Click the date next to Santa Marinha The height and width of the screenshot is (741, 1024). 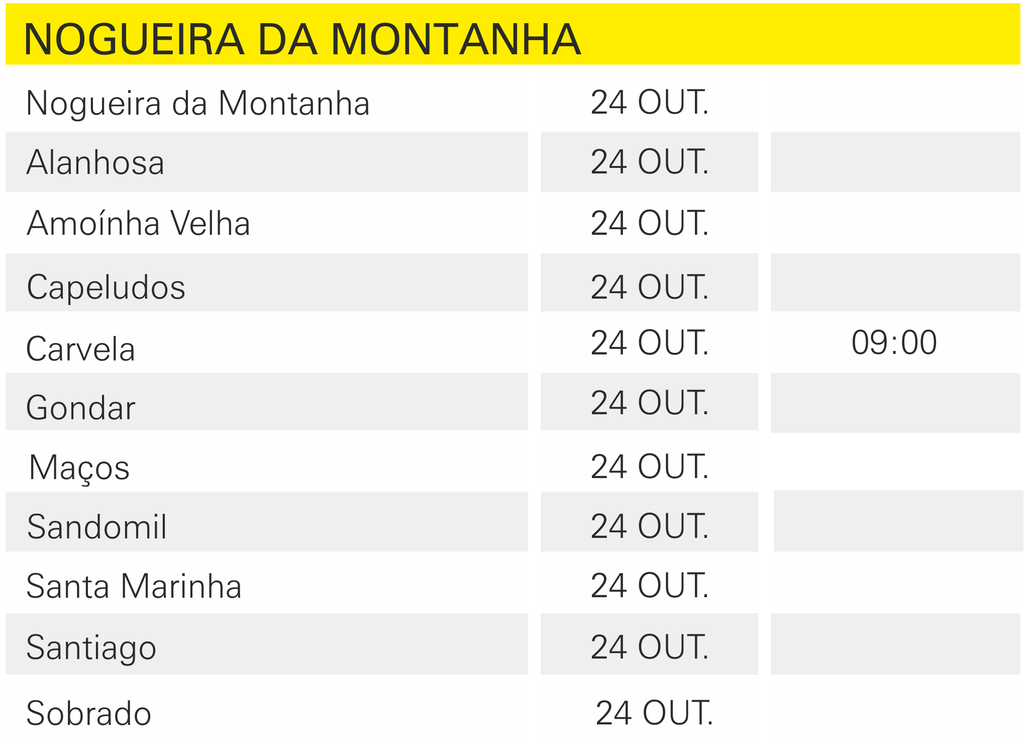649,586
